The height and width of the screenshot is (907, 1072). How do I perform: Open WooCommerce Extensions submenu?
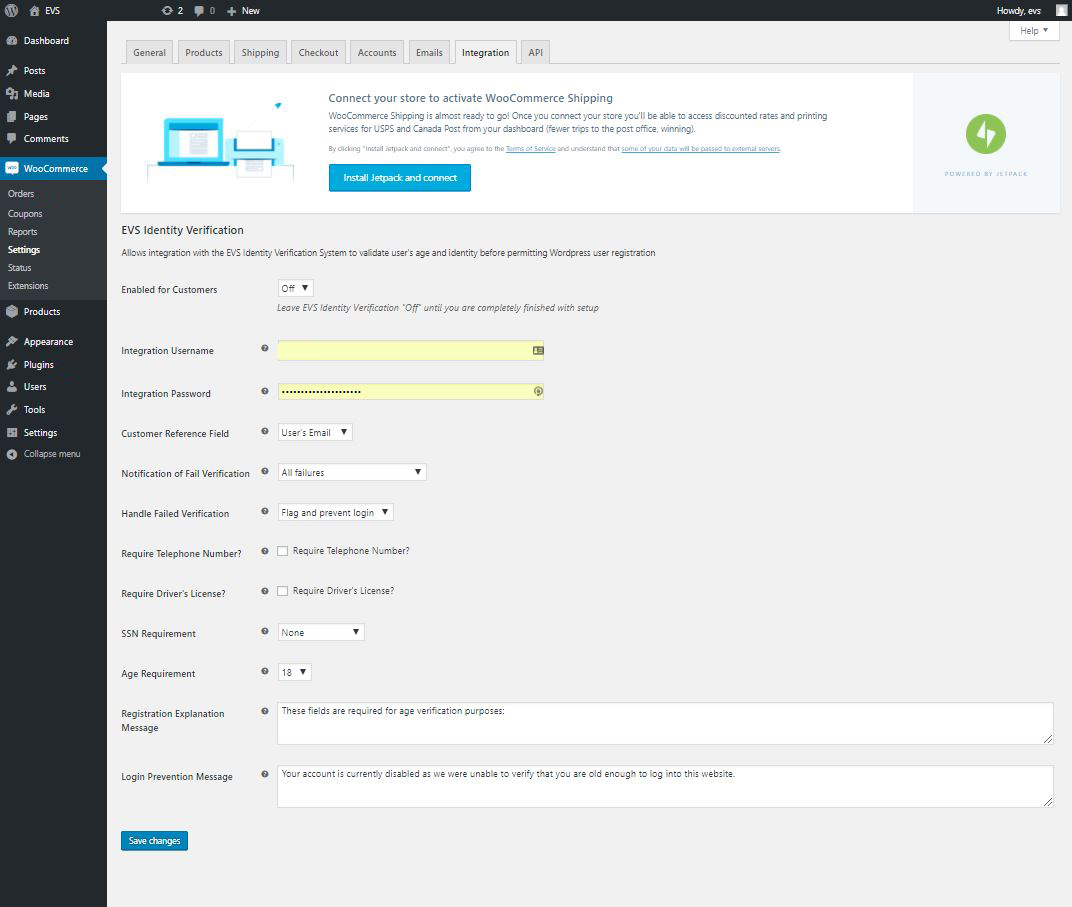28,286
